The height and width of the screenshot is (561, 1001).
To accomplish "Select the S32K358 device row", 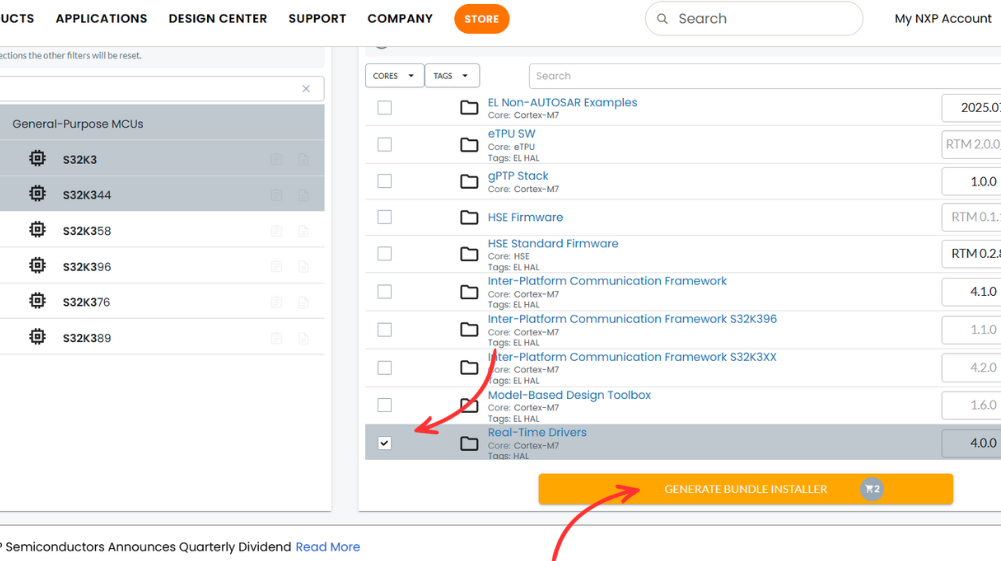I will (162, 230).
